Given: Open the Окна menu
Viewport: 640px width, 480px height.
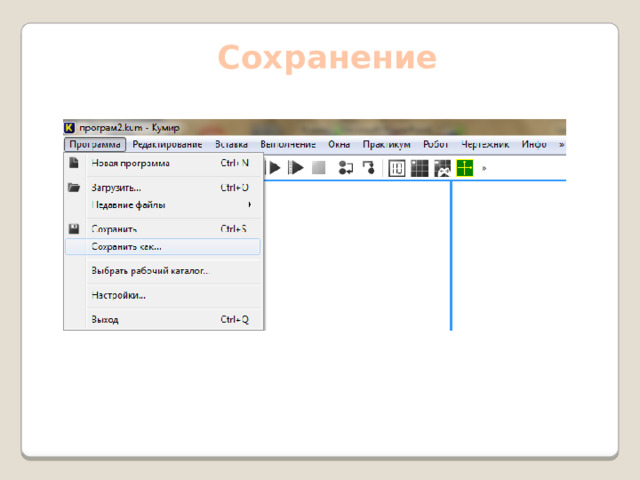Looking at the screenshot, I should coord(339,144).
